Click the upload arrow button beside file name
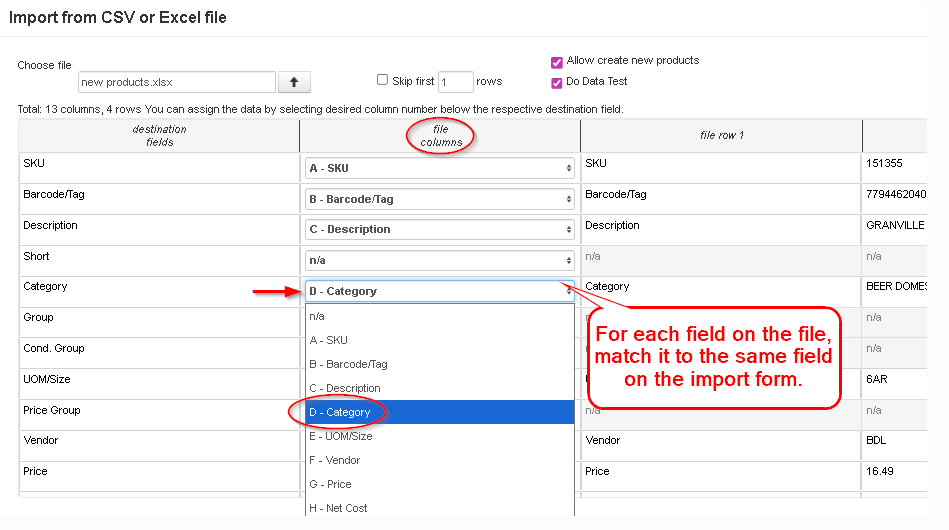Viewport: 949px width, 530px height. pos(294,82)
